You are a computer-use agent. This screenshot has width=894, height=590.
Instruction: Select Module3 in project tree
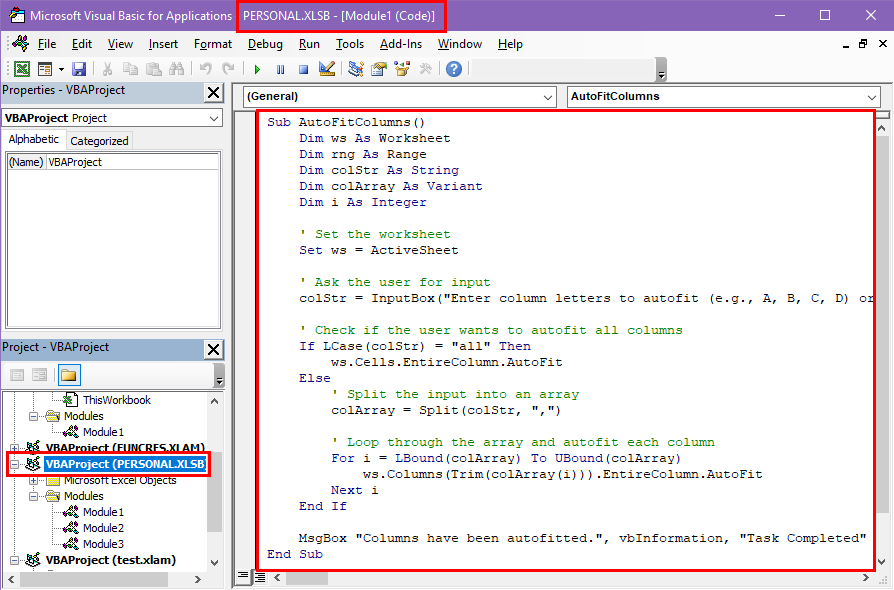(x=103, y=544)
